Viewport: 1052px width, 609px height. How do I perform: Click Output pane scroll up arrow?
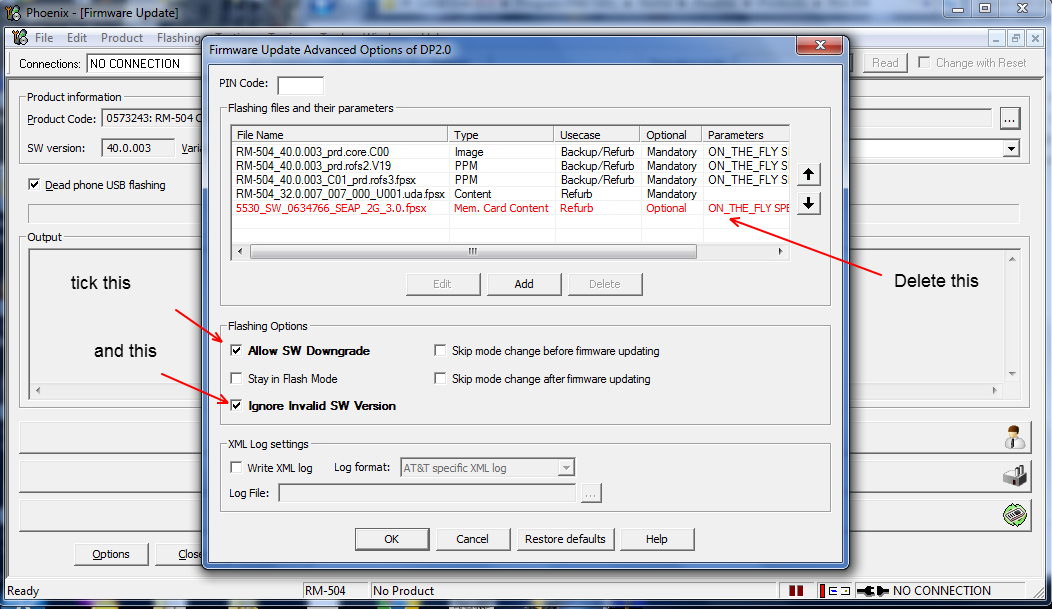coord(1012,259)
